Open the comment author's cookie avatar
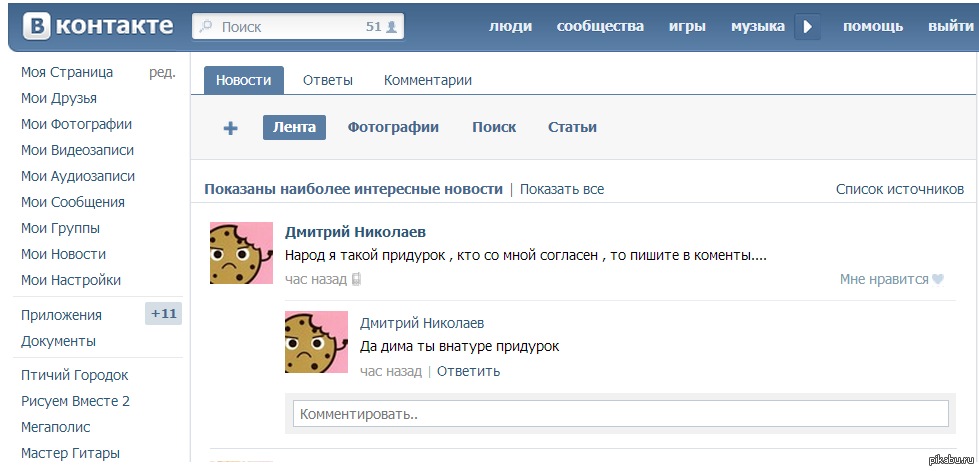The height and width of the screenshot is (471, 979). pyautogui.click(x=316, y=342)
